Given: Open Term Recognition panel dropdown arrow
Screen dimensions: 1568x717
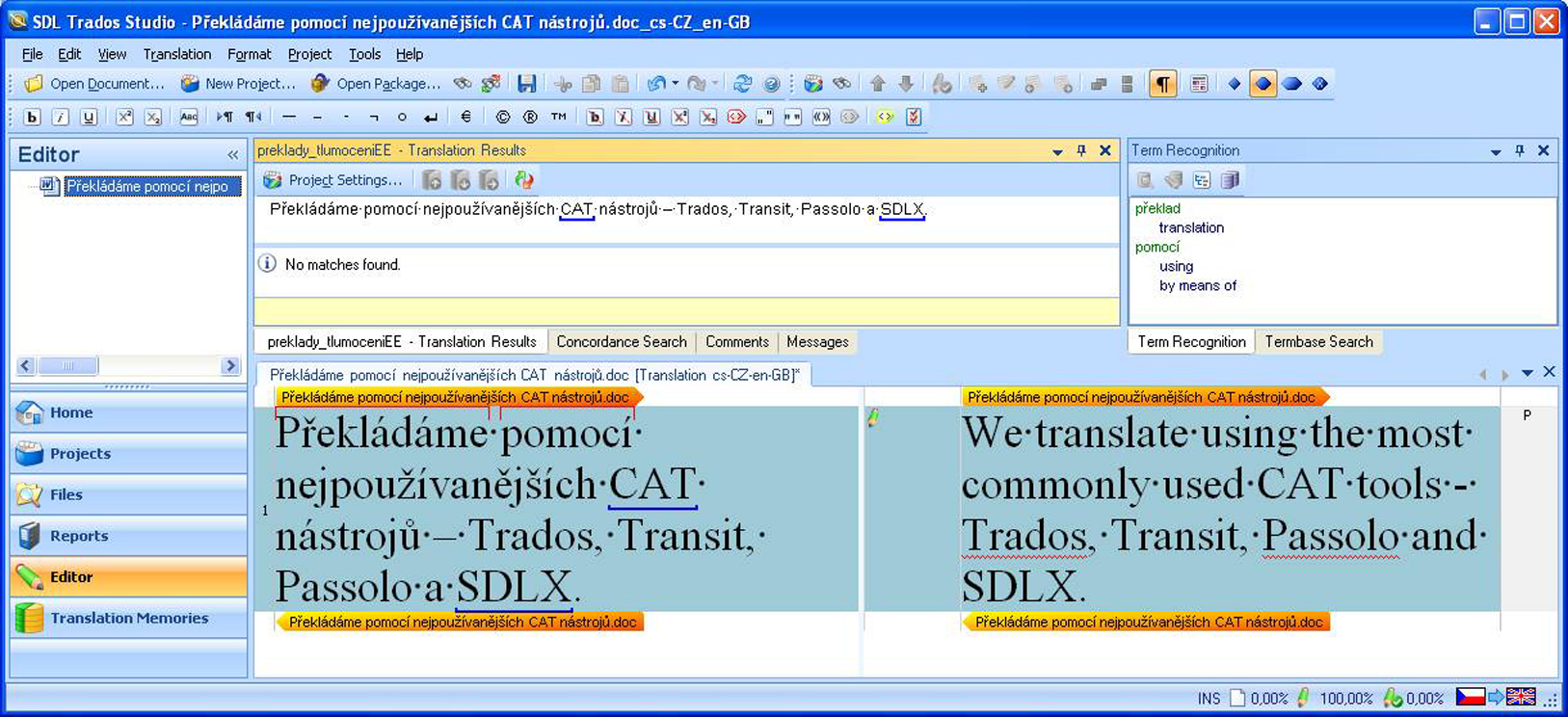Looking at the screenshot, I should [1496, 151].
